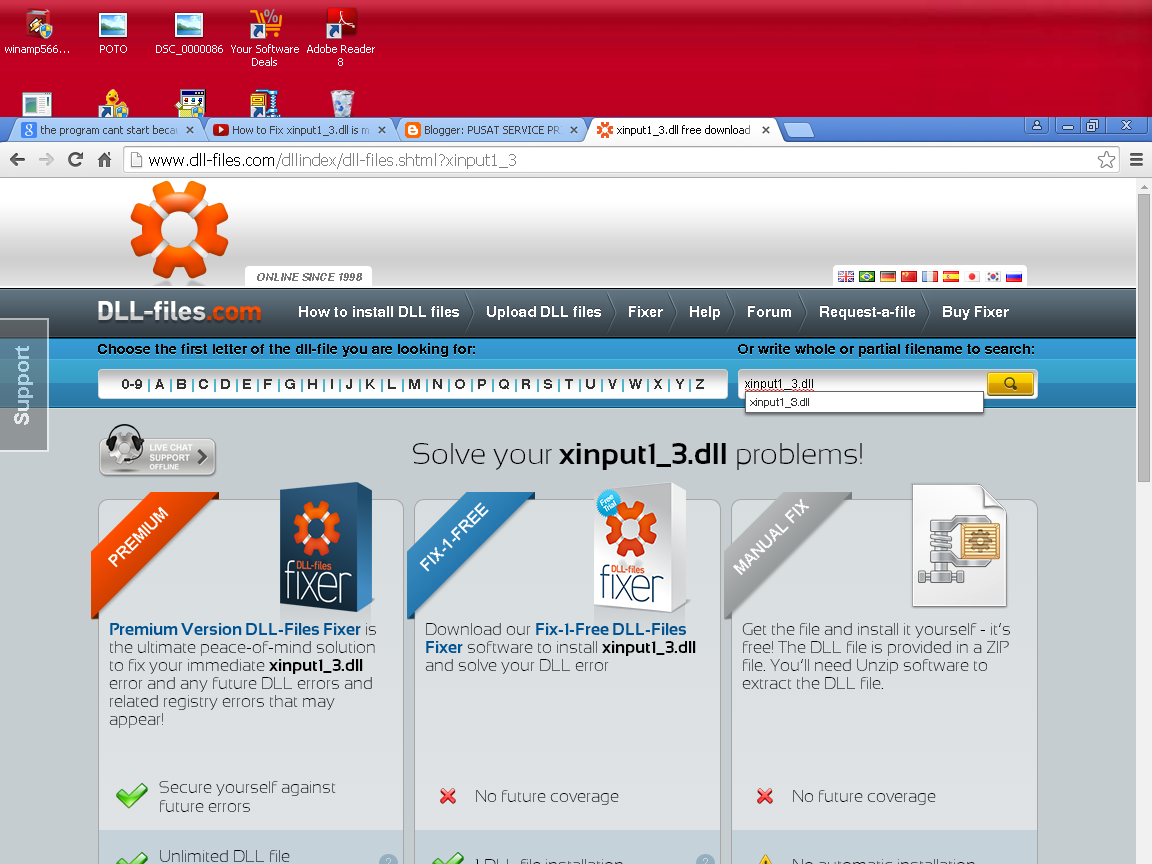Click the Premium DLL-files Fixer box image
This screenshot has height=864, width=1152.
click(325, 547)
